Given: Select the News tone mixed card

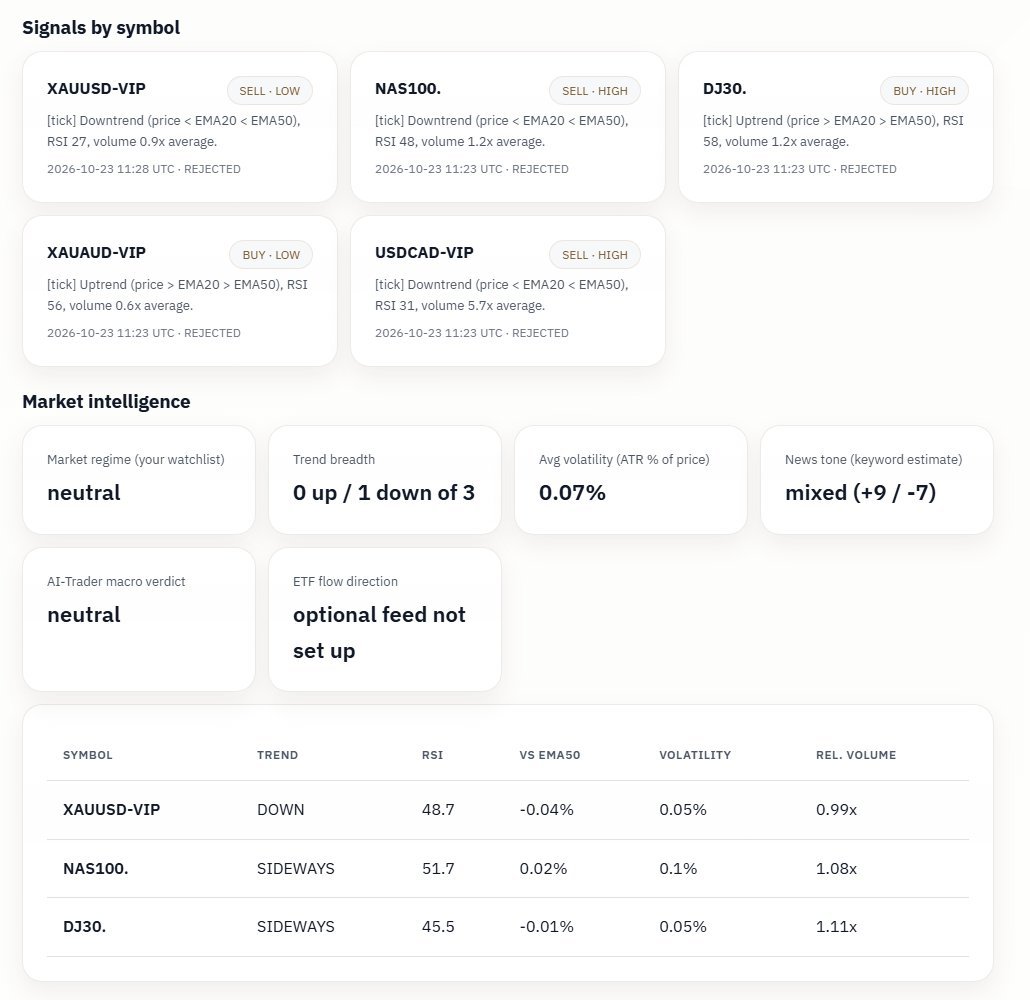Looking at the screenshot, I should click(876, 480).
